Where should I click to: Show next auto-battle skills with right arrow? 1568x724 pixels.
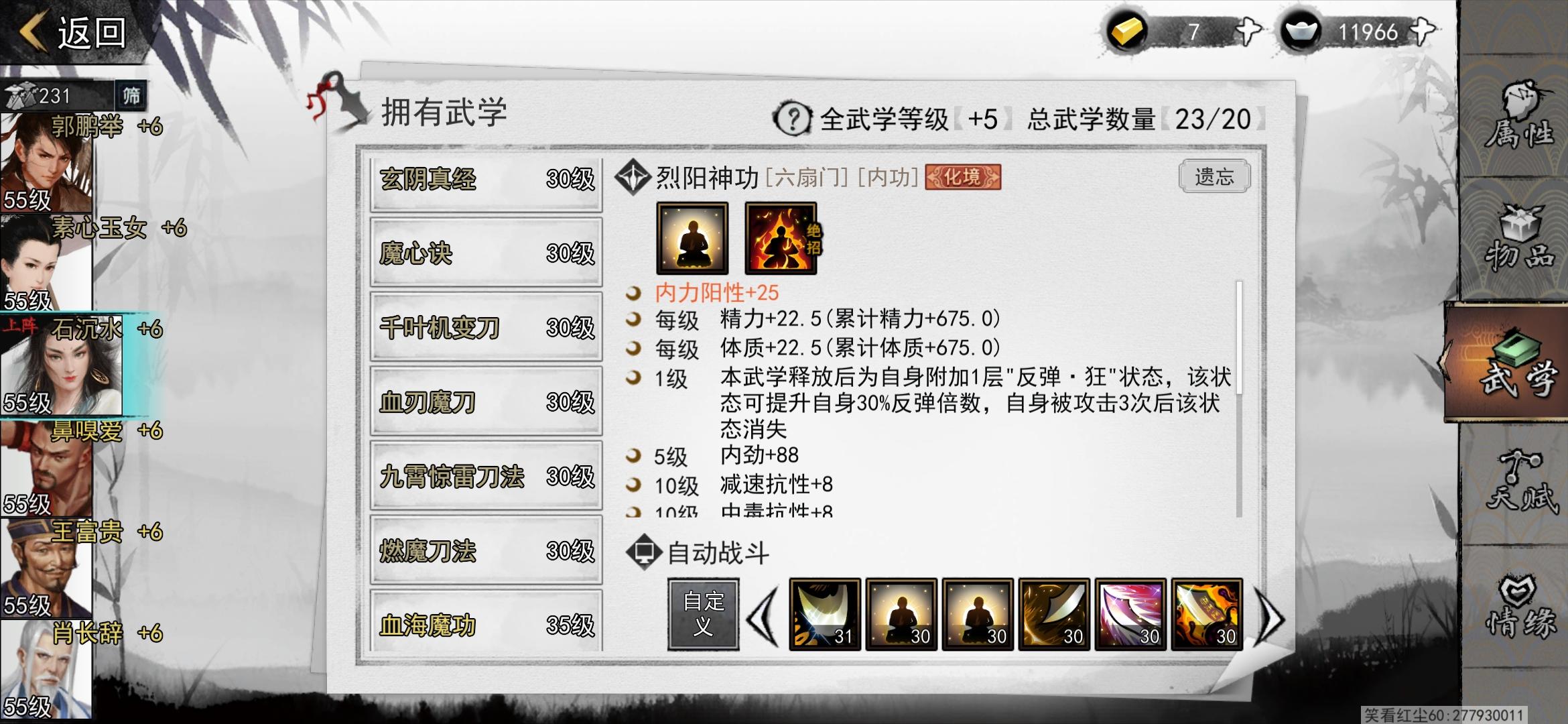tap(1270, 617)
